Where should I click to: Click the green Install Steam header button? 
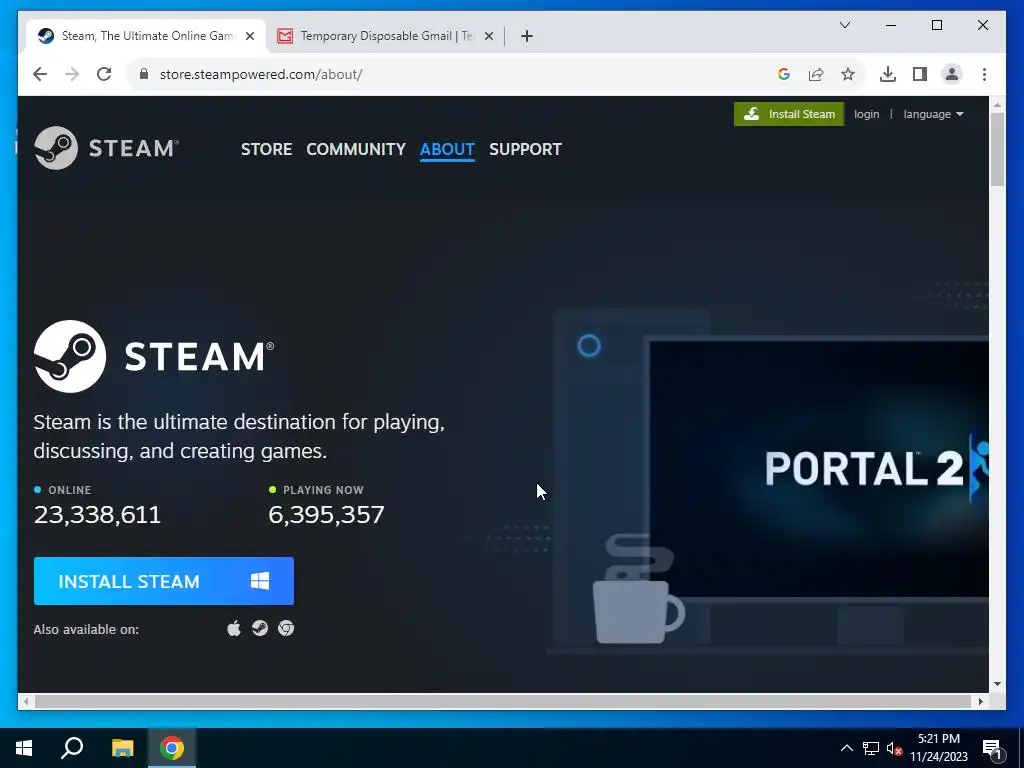click(x=789, y=114)
